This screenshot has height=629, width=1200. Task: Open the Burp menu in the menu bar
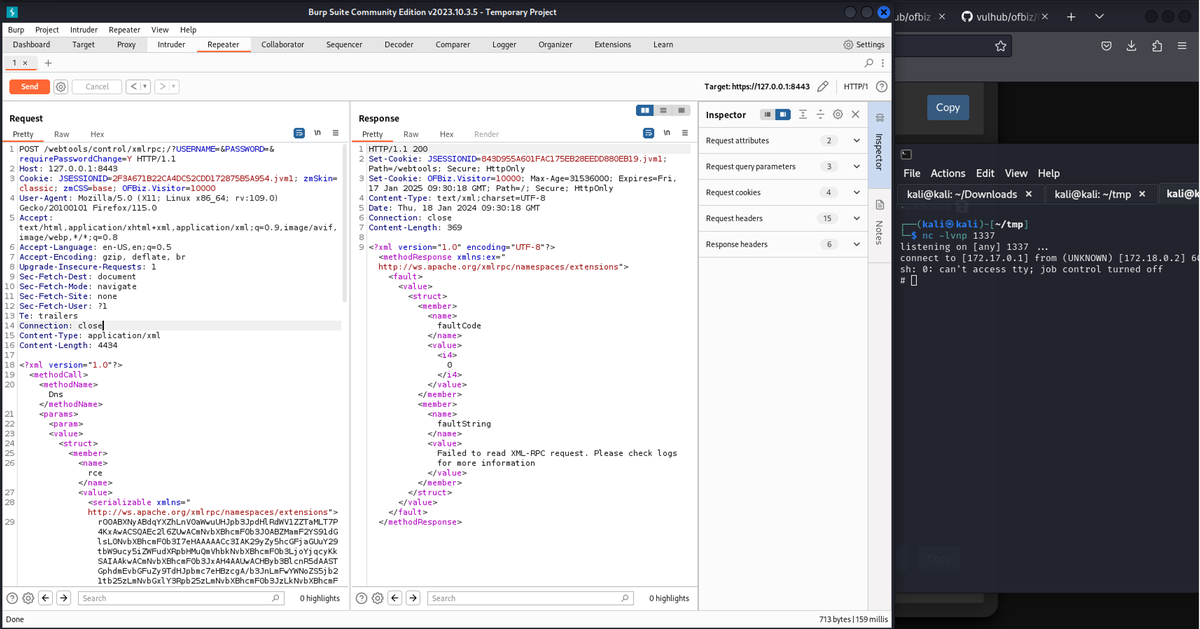16,30
